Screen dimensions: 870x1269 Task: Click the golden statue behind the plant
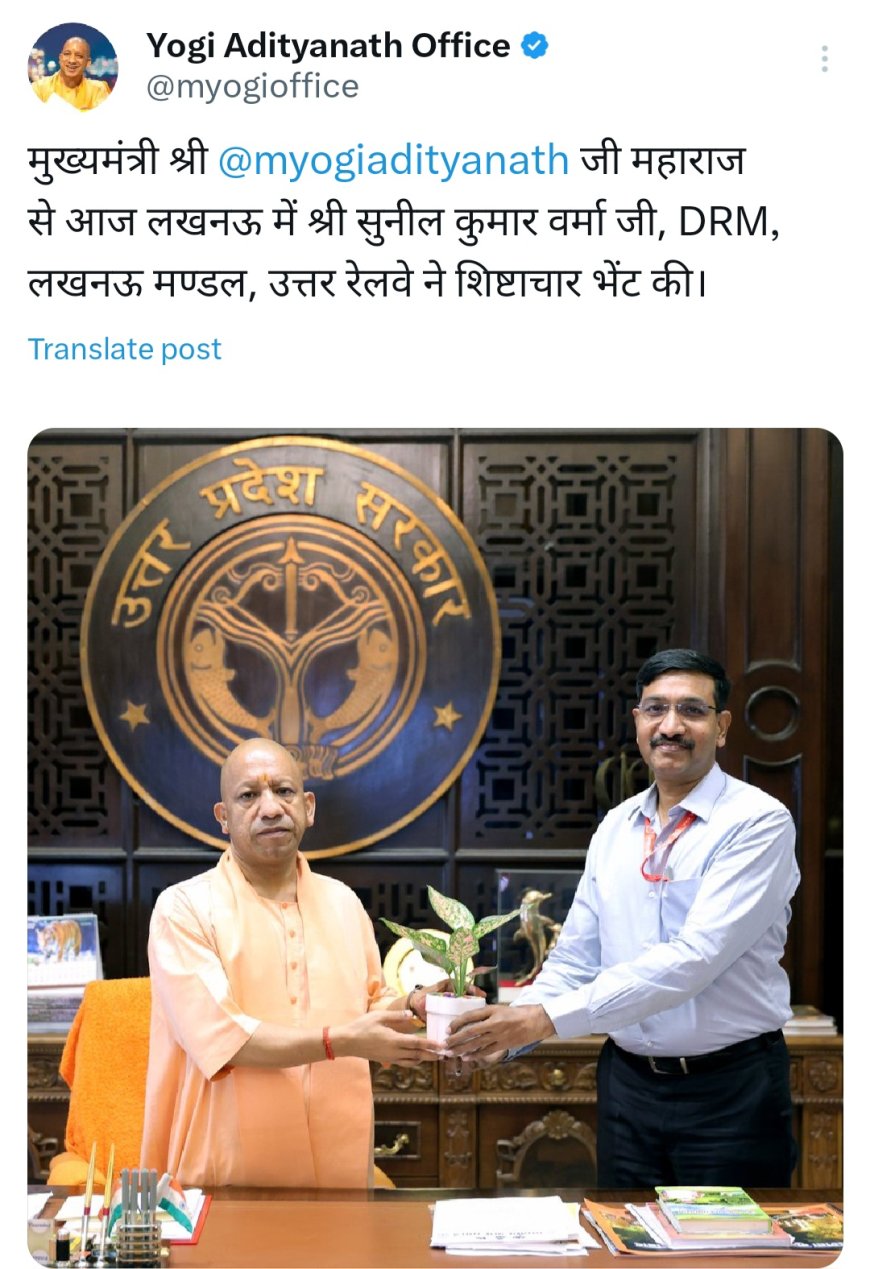536,933
